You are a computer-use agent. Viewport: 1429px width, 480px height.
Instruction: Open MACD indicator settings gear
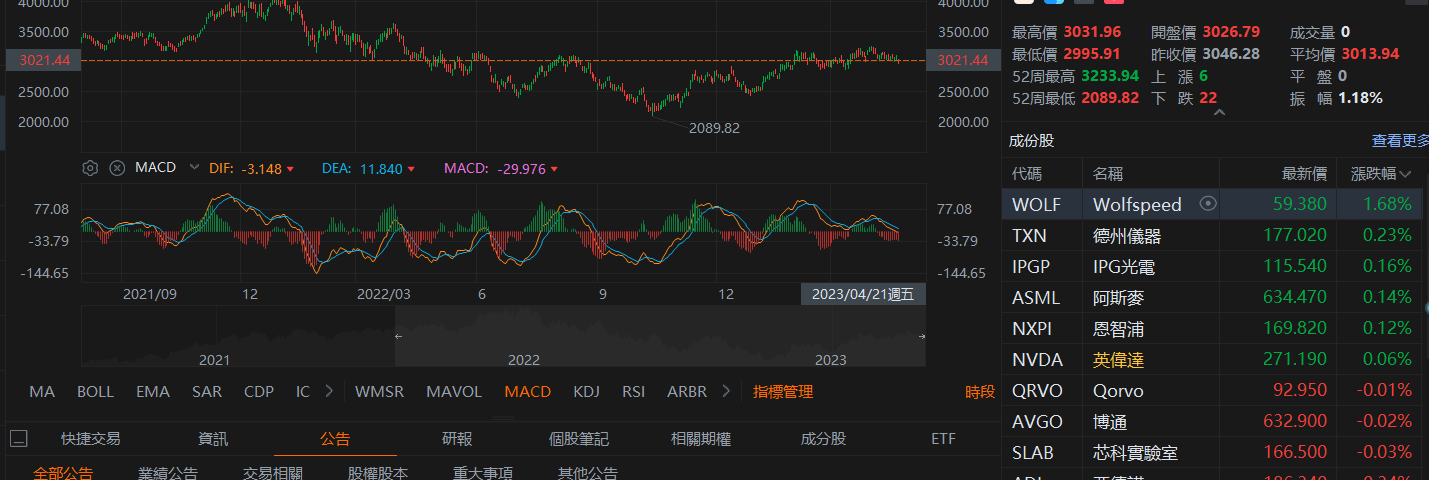click(x=90, y=168)
